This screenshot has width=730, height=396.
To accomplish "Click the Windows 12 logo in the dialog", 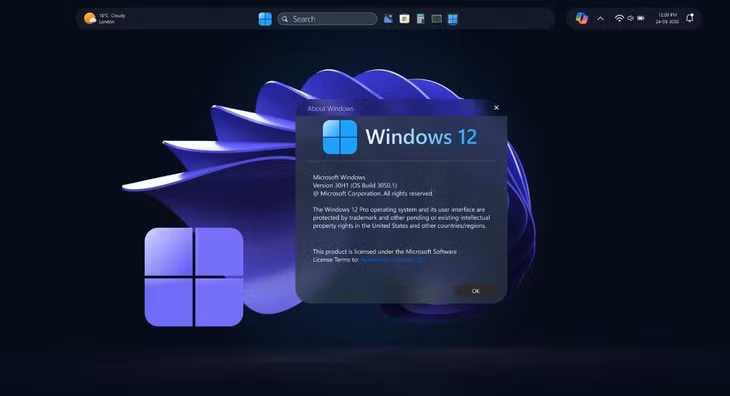I will (340, 137).
